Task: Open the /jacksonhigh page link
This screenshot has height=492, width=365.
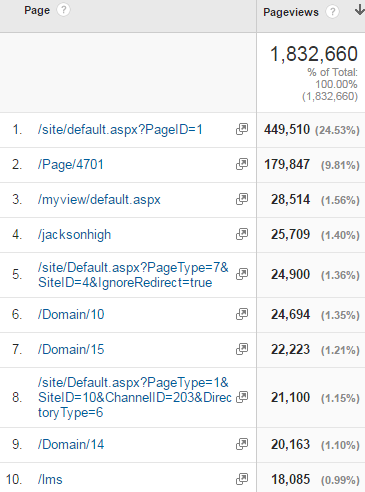Action: 74,235
